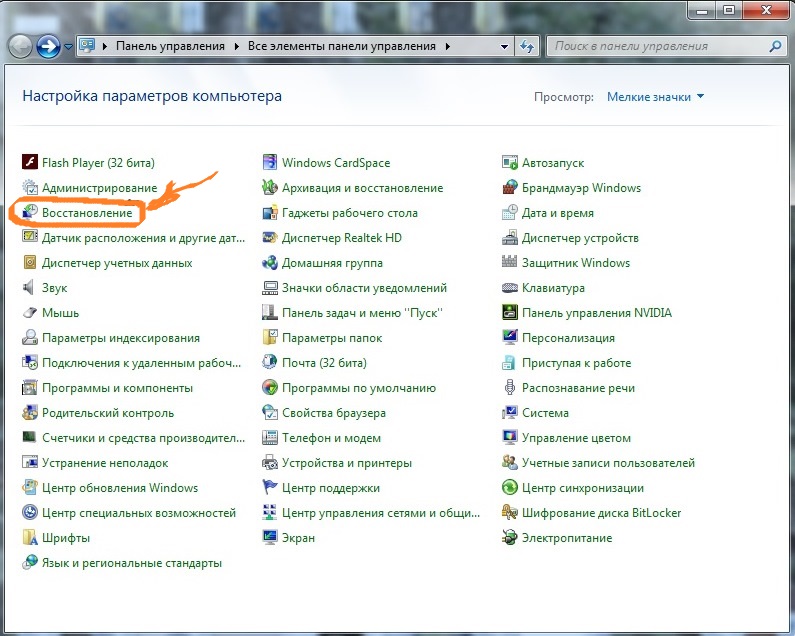The image size is (795, 636).
Task: Click the Звук speaker icon
Action: click(x=30, y=288)
